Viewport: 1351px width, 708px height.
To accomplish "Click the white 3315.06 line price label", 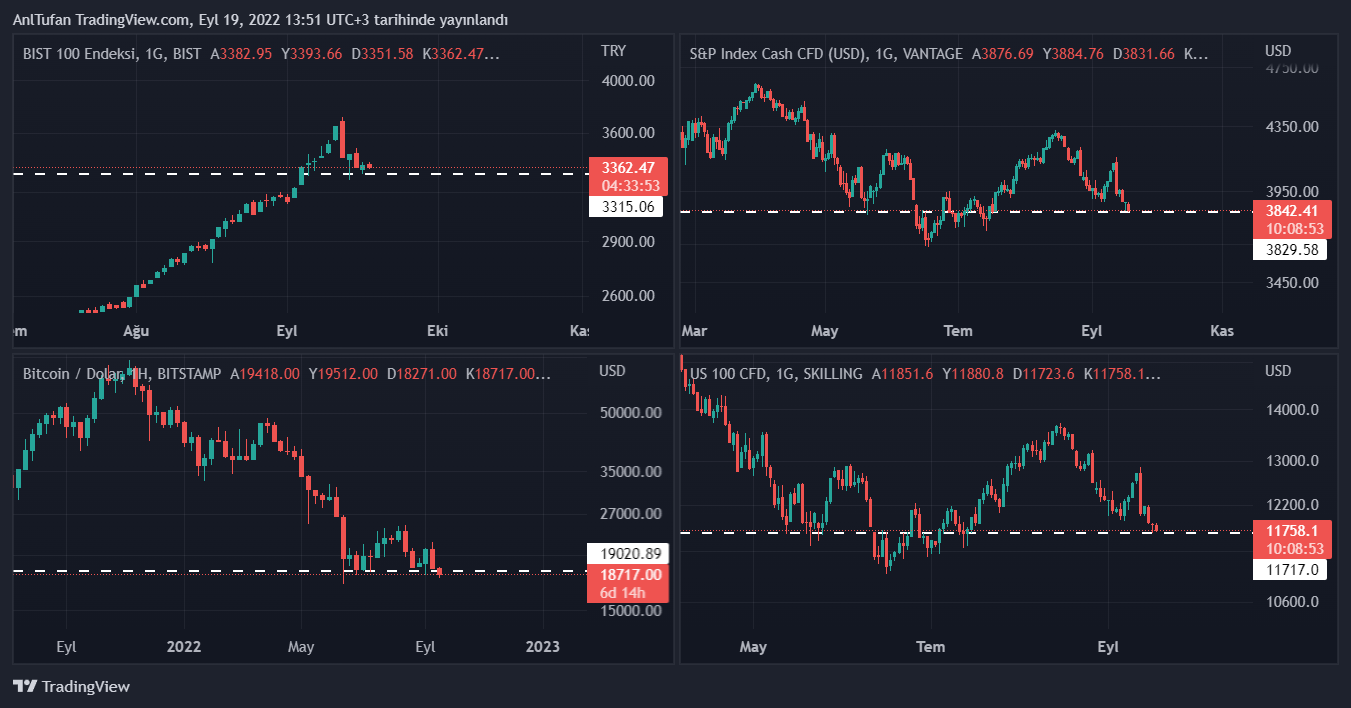I will tap(627, 207).
